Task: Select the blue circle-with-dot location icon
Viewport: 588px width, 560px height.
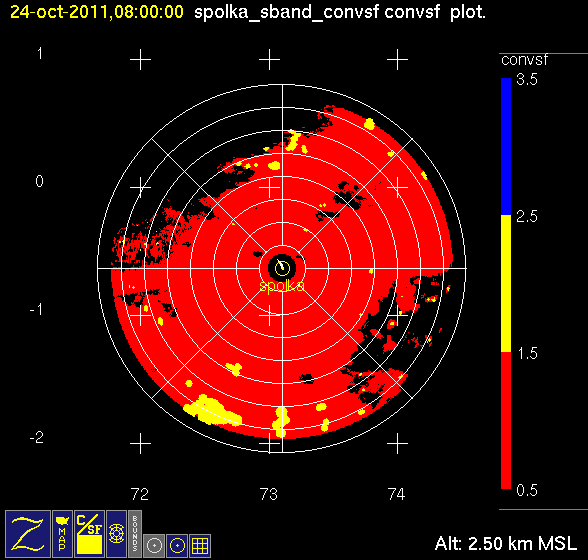Action: coord(177,546)
